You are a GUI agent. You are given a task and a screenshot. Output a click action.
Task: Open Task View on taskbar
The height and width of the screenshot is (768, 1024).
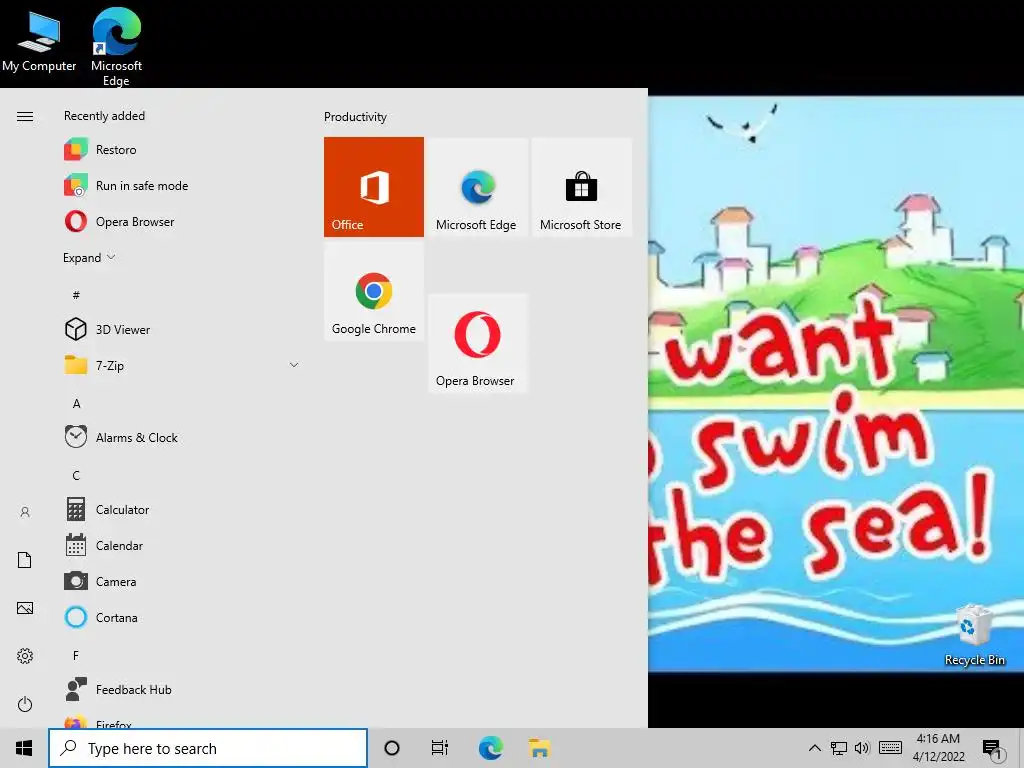tap(440, 748)
